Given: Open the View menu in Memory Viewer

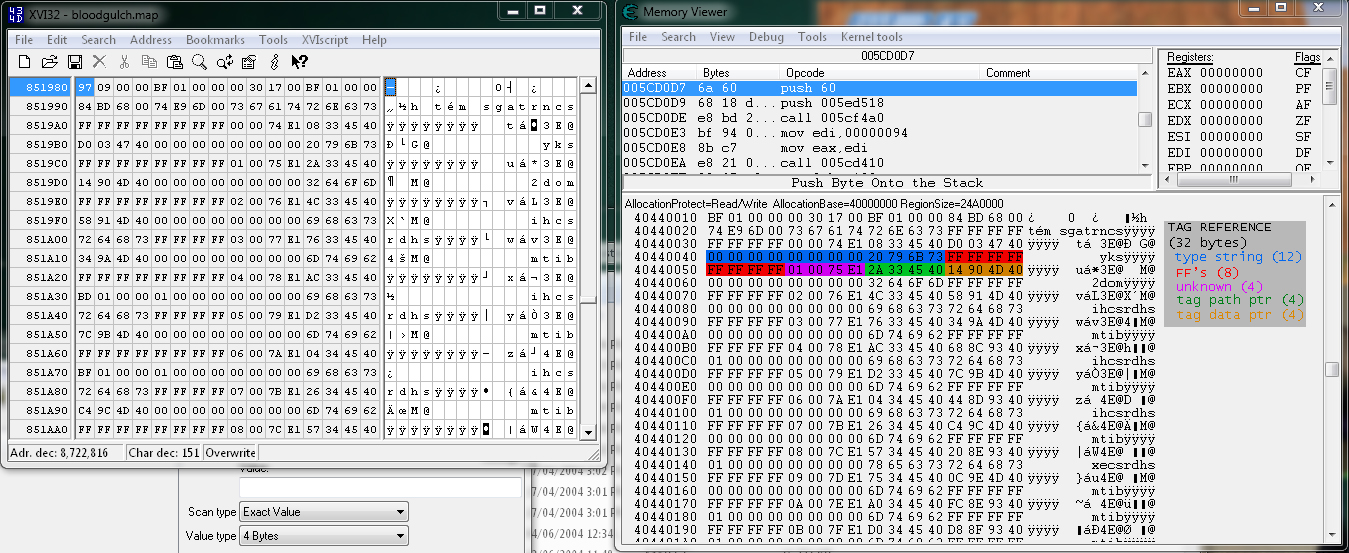Looking at the screenshot, I should point(722,37).
